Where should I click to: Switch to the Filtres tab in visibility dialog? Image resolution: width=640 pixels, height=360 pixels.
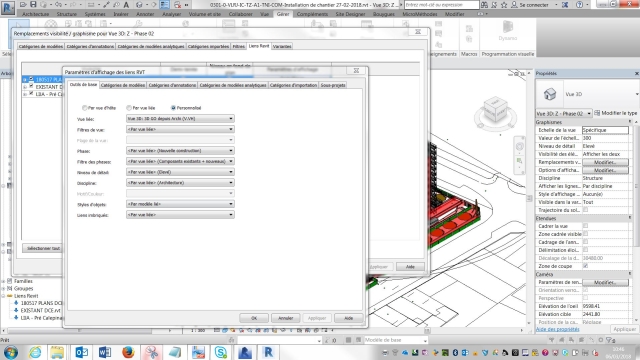point(239,46)
